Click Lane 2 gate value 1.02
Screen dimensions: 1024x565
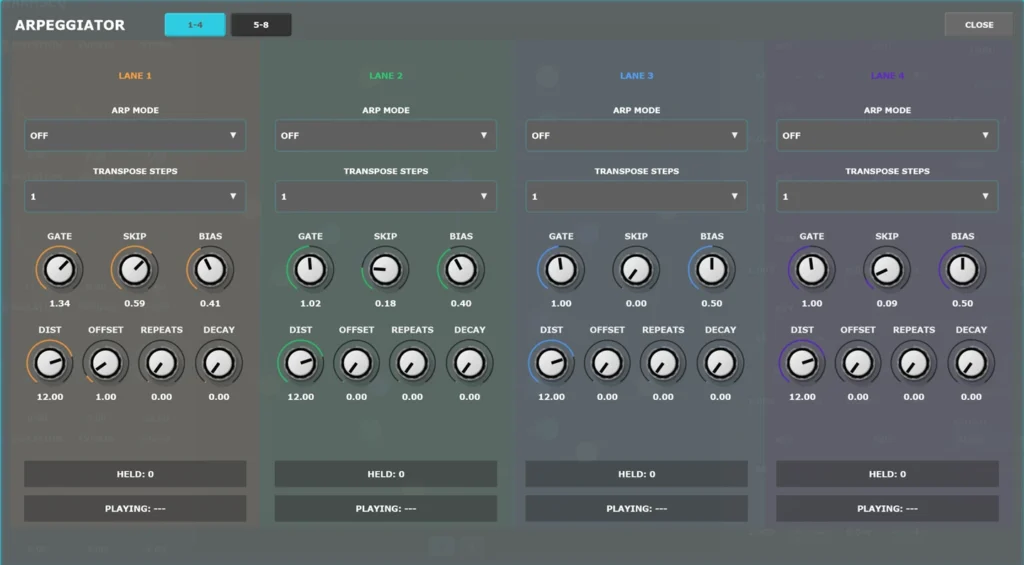click(x=310, y=303)
